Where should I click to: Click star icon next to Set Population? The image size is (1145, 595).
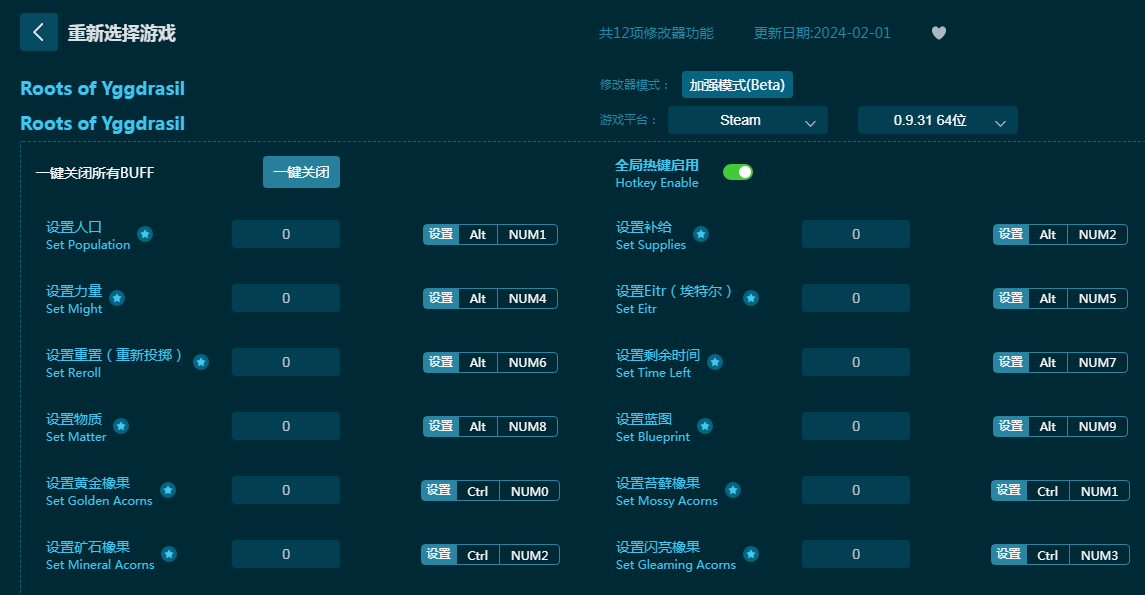point(145,234)
